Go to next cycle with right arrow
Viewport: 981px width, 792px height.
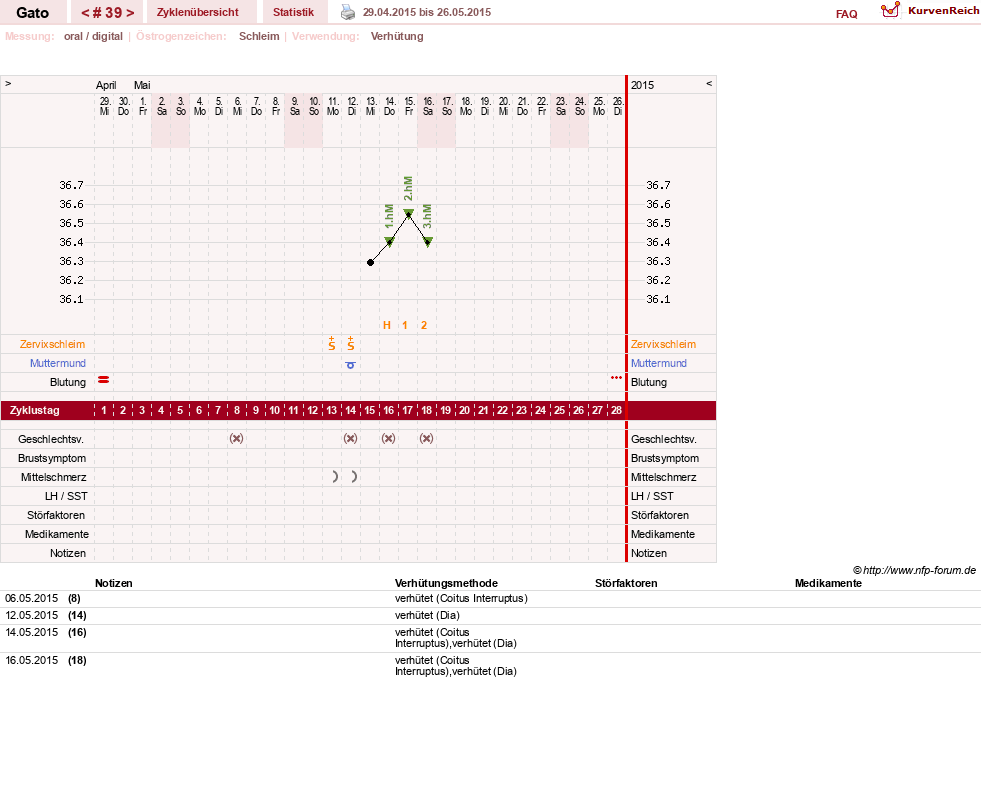coord(130,13)
